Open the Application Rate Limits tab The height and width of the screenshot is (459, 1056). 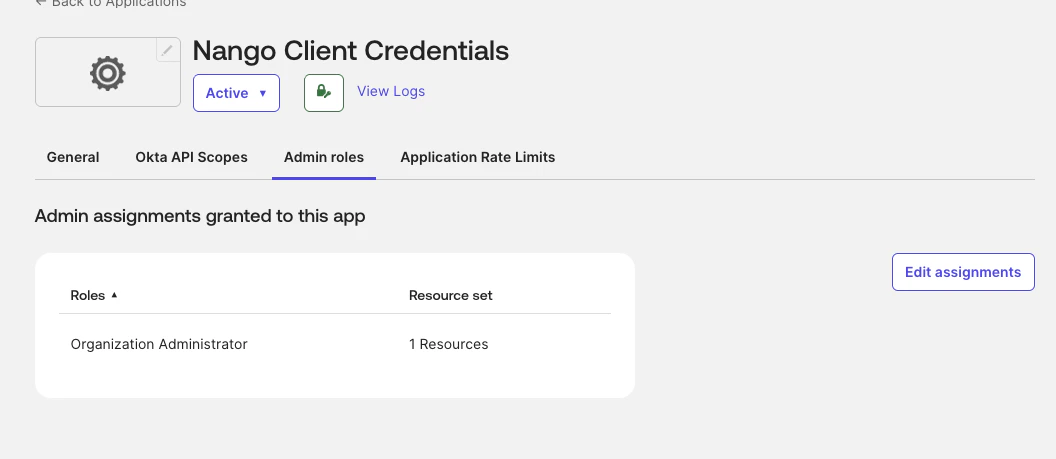[477, 157]
